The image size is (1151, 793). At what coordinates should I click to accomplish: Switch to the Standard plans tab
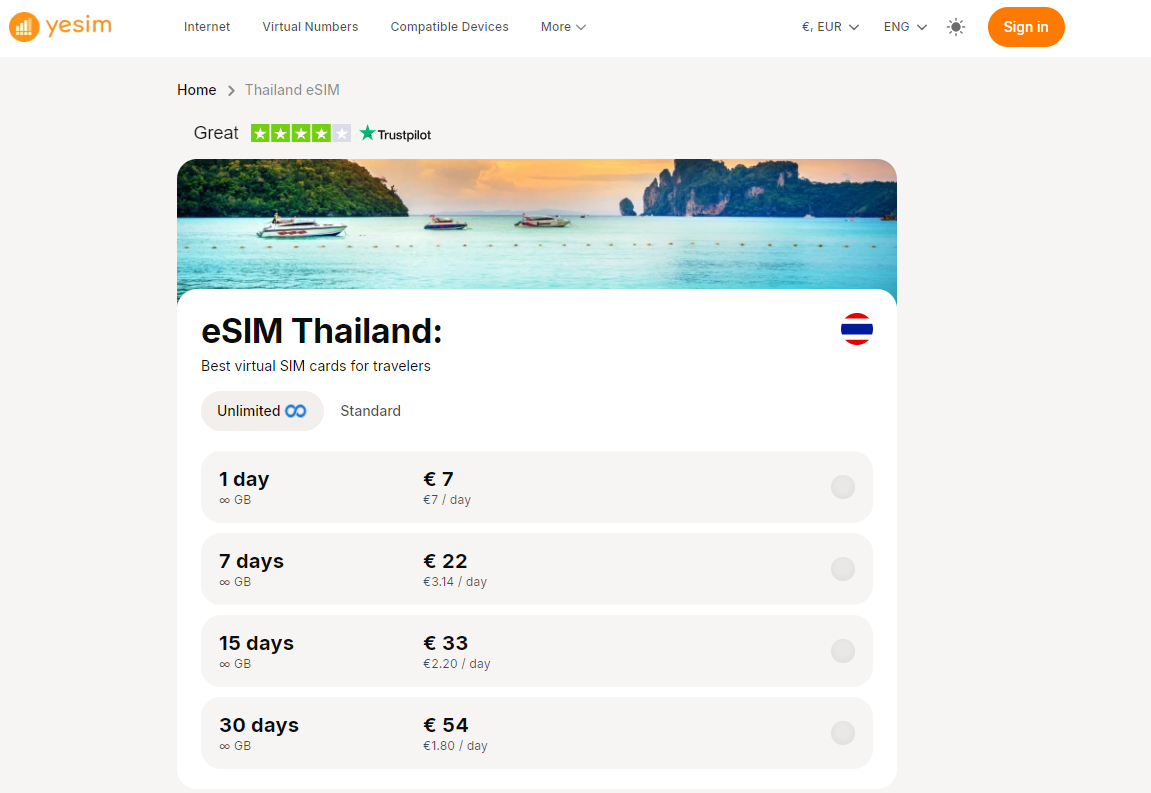click(370, 410)
